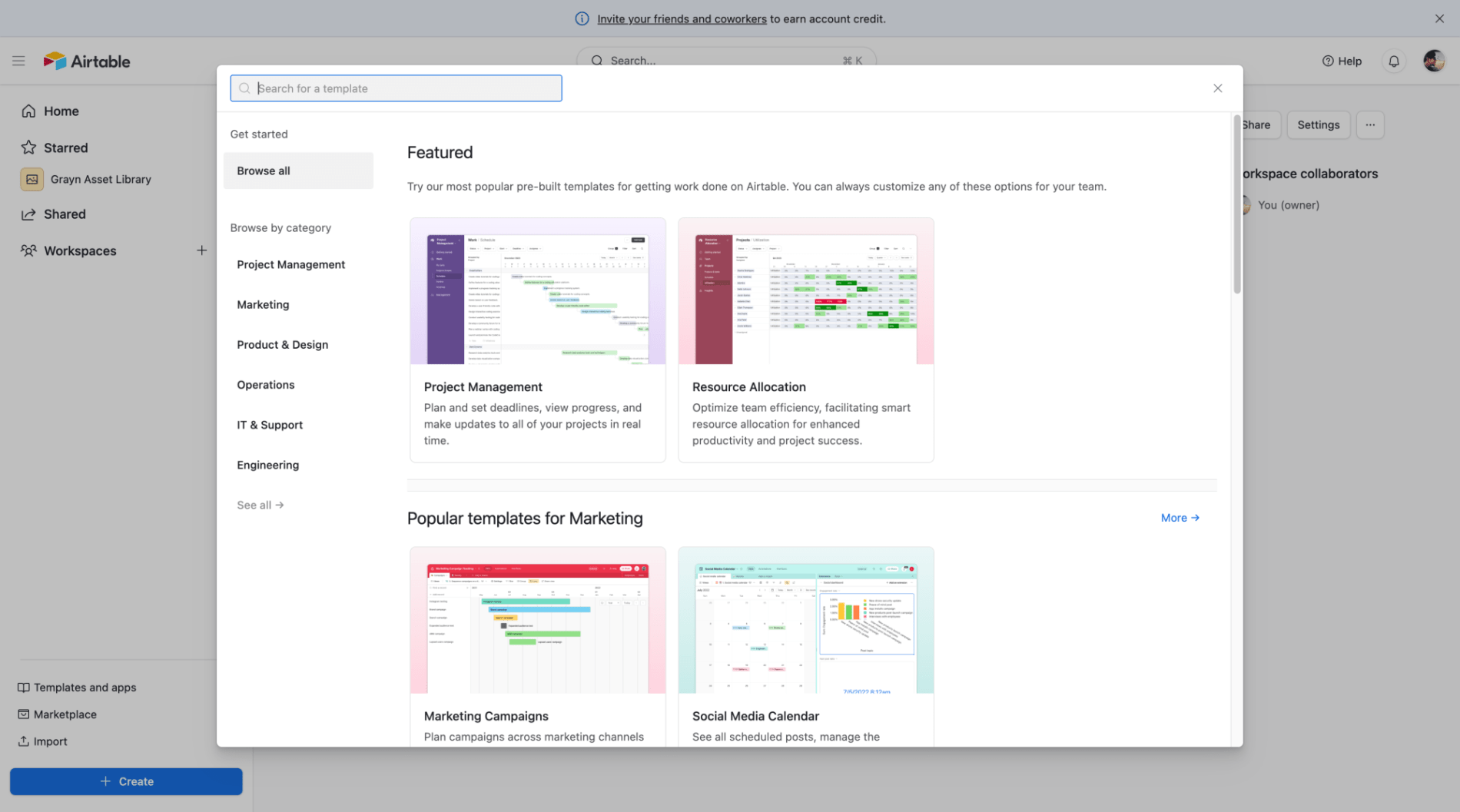Viewport: 1460px width, 812px height.
Task: Click More link for Marketing templates
Action: 1180,518
